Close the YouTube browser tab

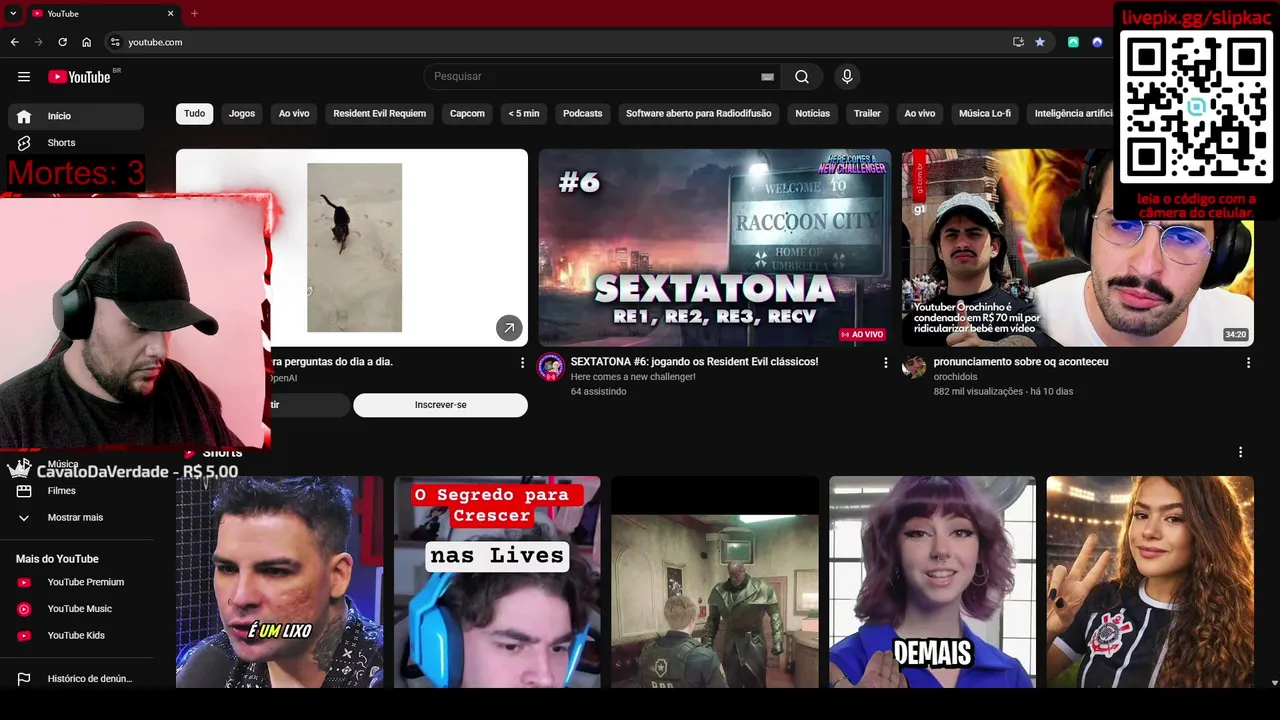[170, 14]
